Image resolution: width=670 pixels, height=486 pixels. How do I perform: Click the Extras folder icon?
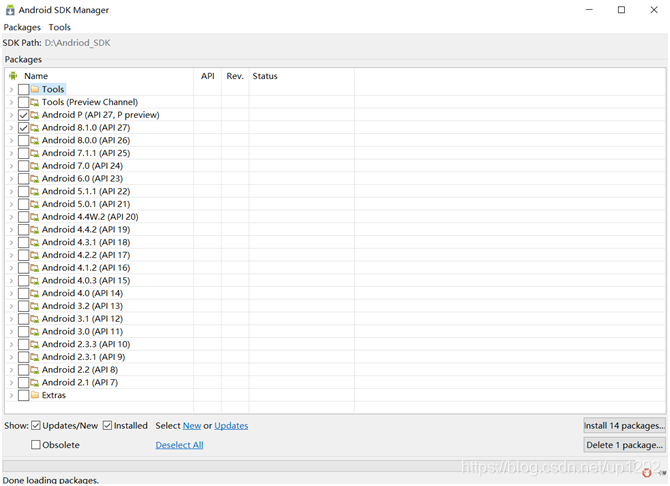click(x=35, y=395)
